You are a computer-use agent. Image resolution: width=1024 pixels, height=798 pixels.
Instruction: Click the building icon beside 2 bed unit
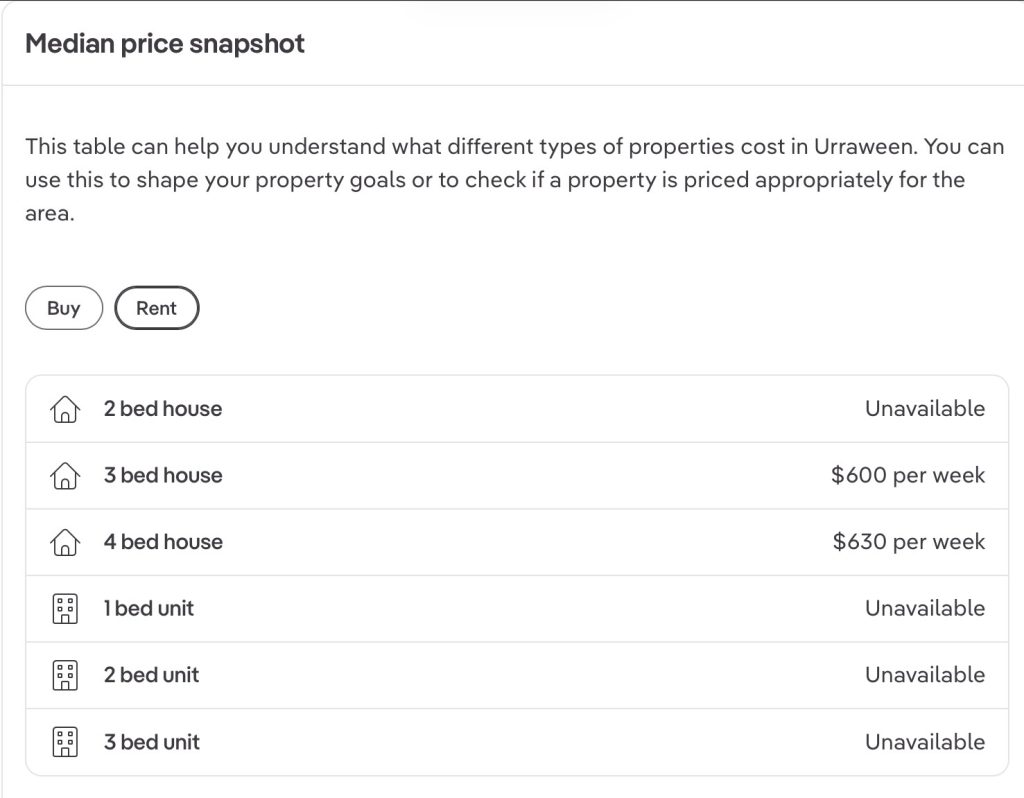[64, 675]
